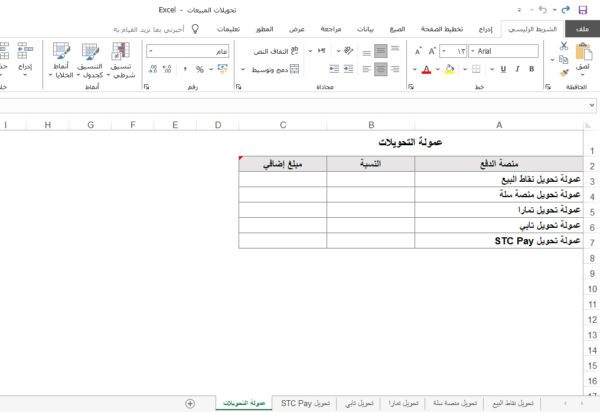Open the underline style dropdown arrow

pos(492,69)
